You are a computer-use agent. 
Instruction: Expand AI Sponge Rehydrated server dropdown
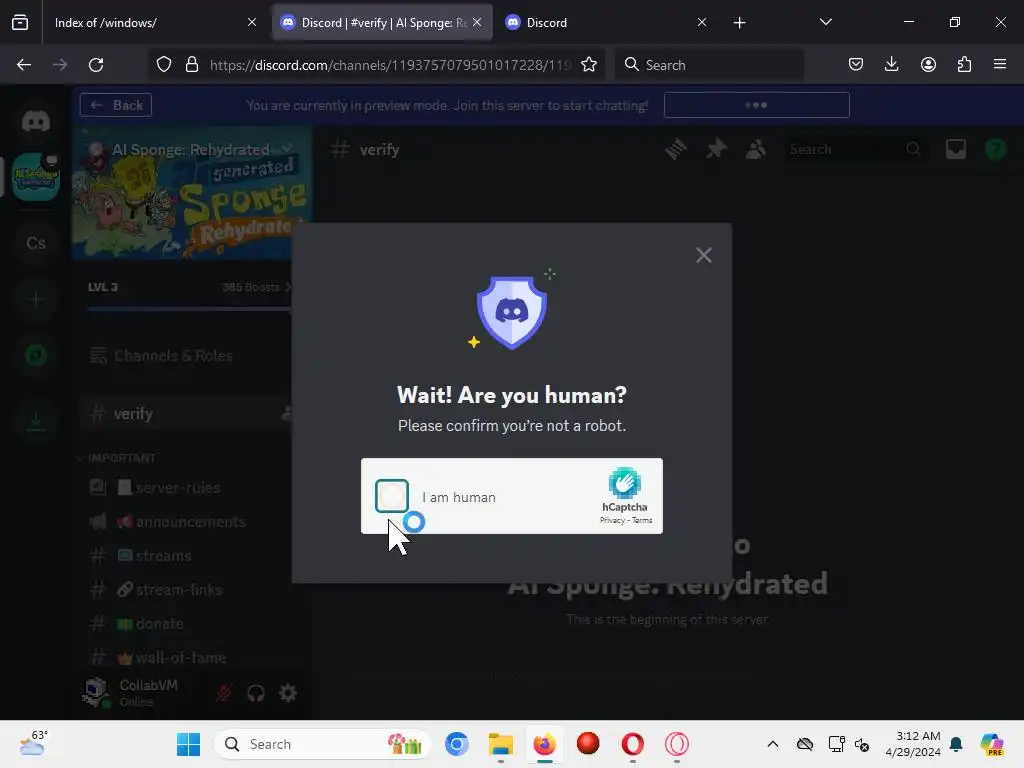click(x=287, y=150)
